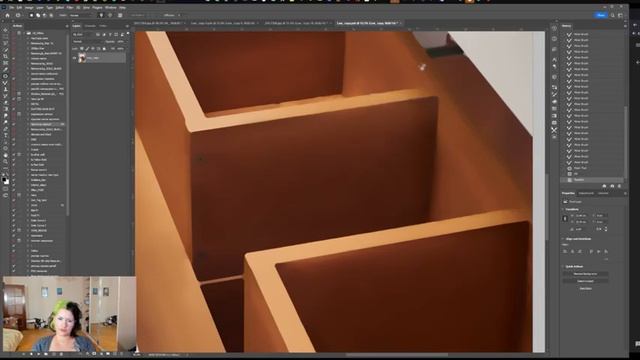Screen dimensions: 640x360
Task: Click the link width and height icon
Action: coord(565,218)
